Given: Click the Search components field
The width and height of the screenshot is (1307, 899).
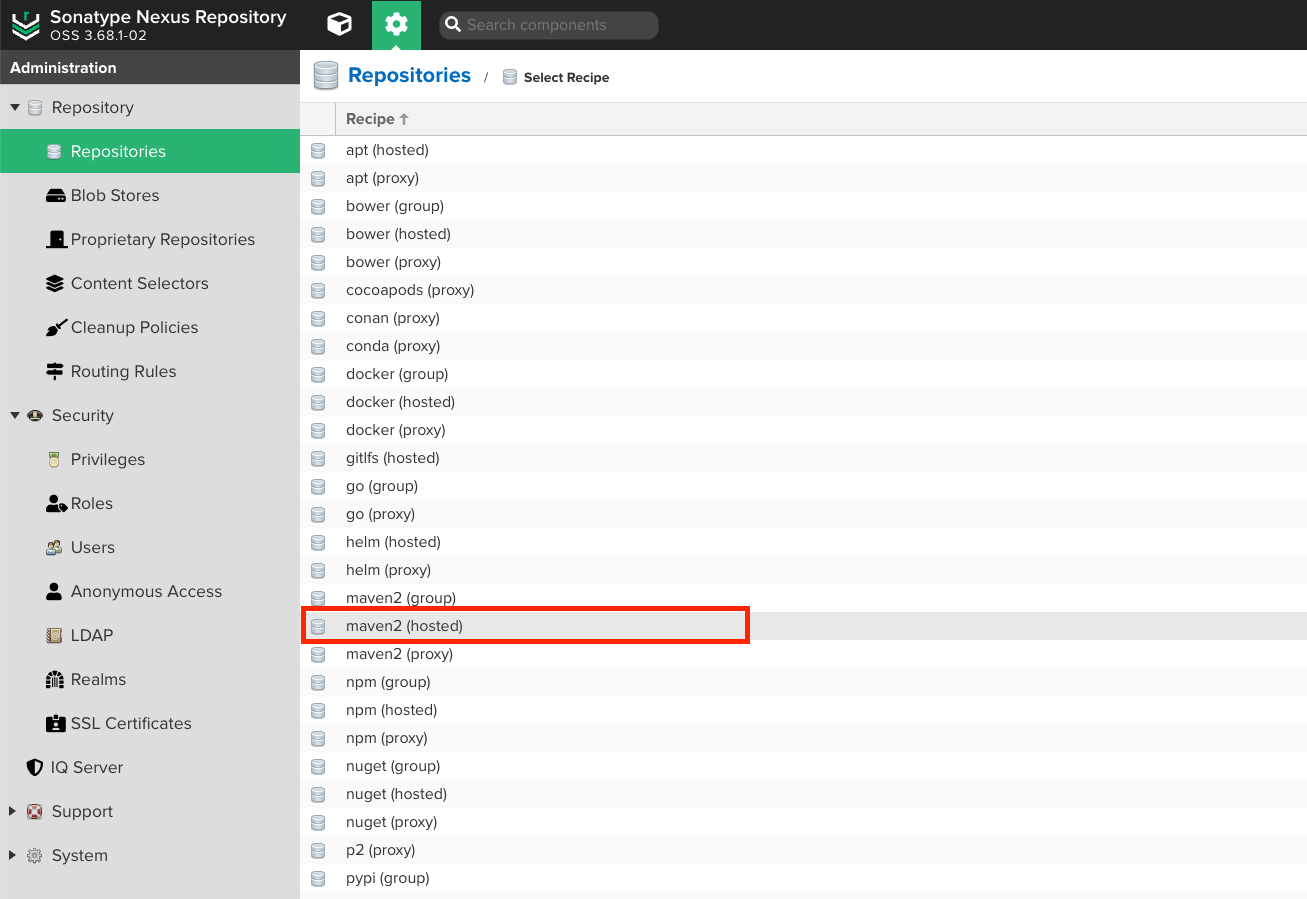Looking at the screenshot, I should [549, 25].
